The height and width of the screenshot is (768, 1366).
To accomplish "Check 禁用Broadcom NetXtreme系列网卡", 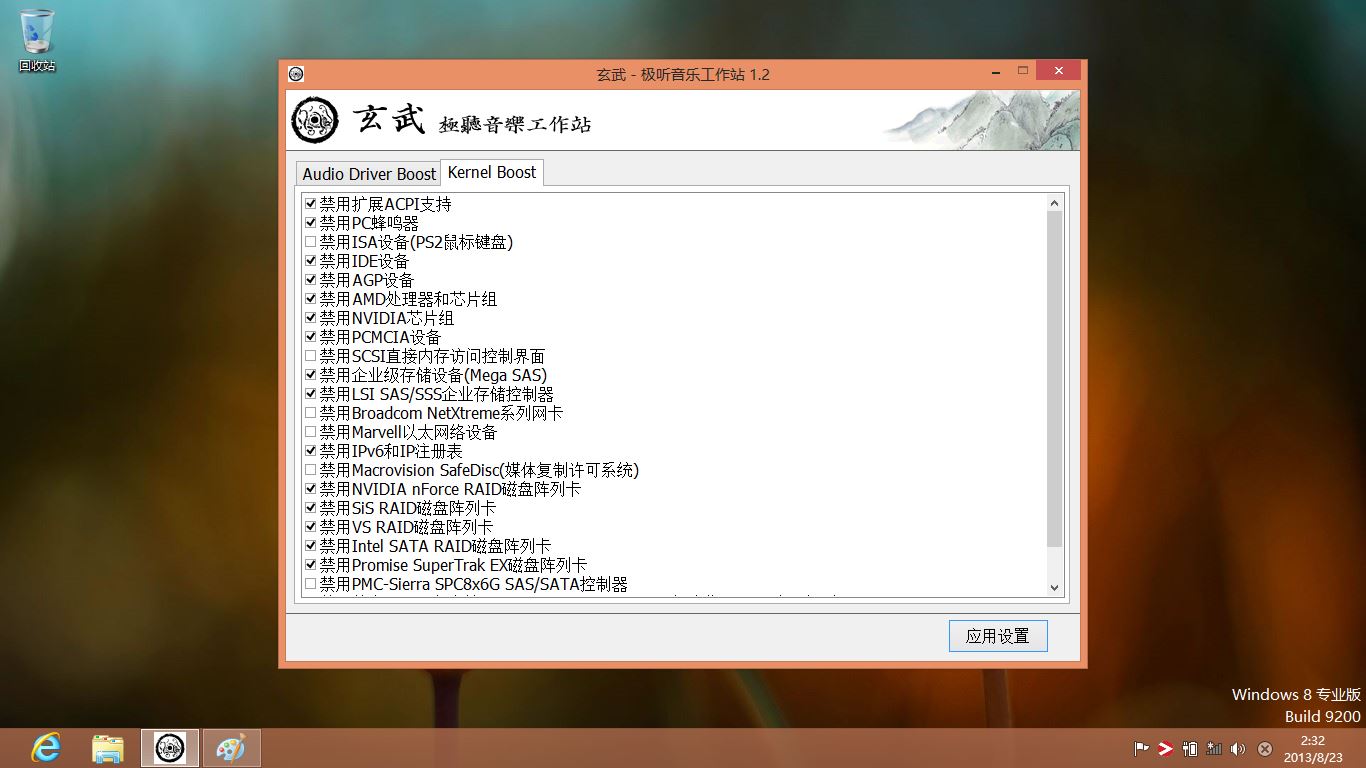I will pyautogui.click(x=311, y=413).
